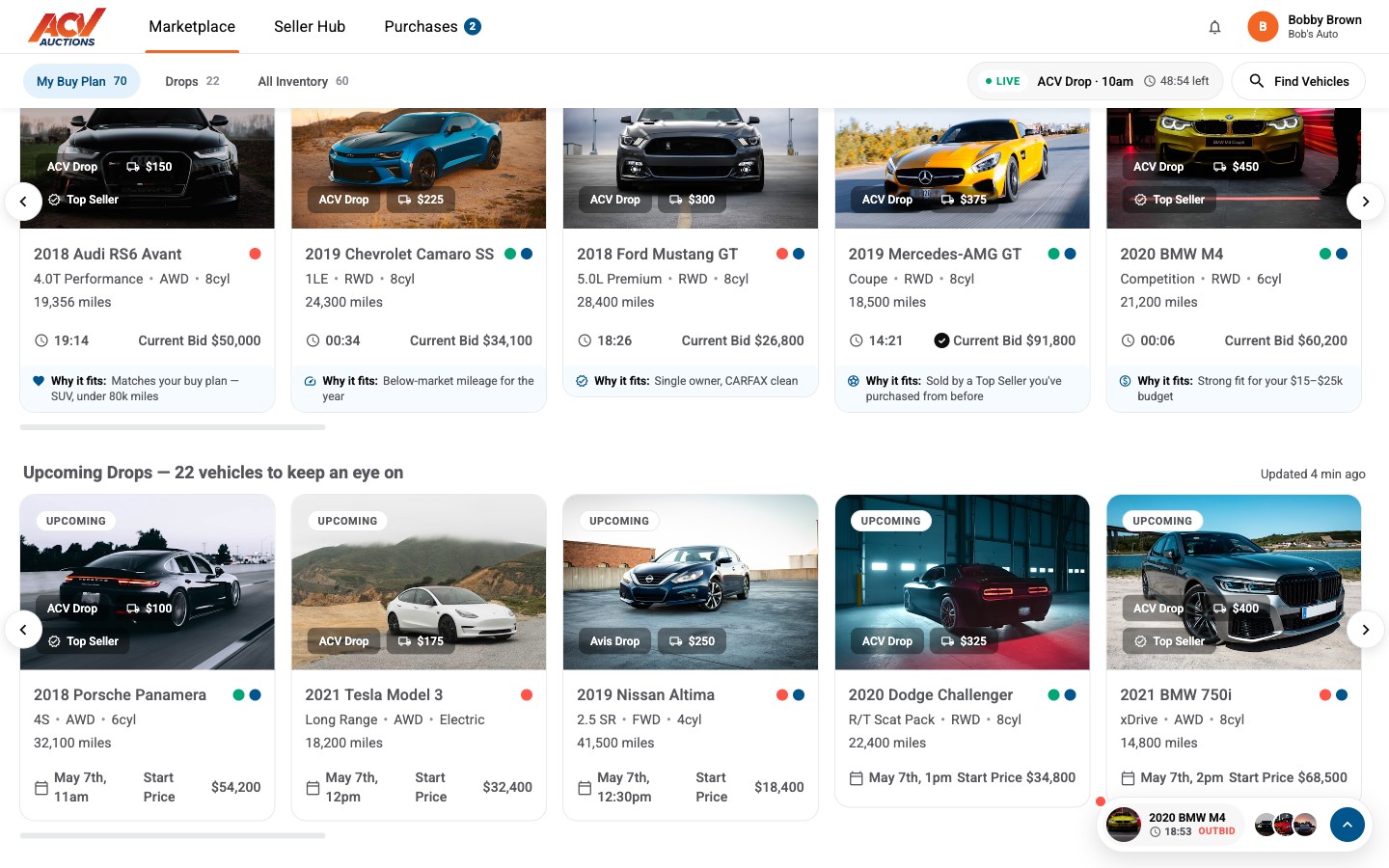Click the calendar icon on Porsche Panamera card
Screen dimensions: 1389x868
[41, 788]
